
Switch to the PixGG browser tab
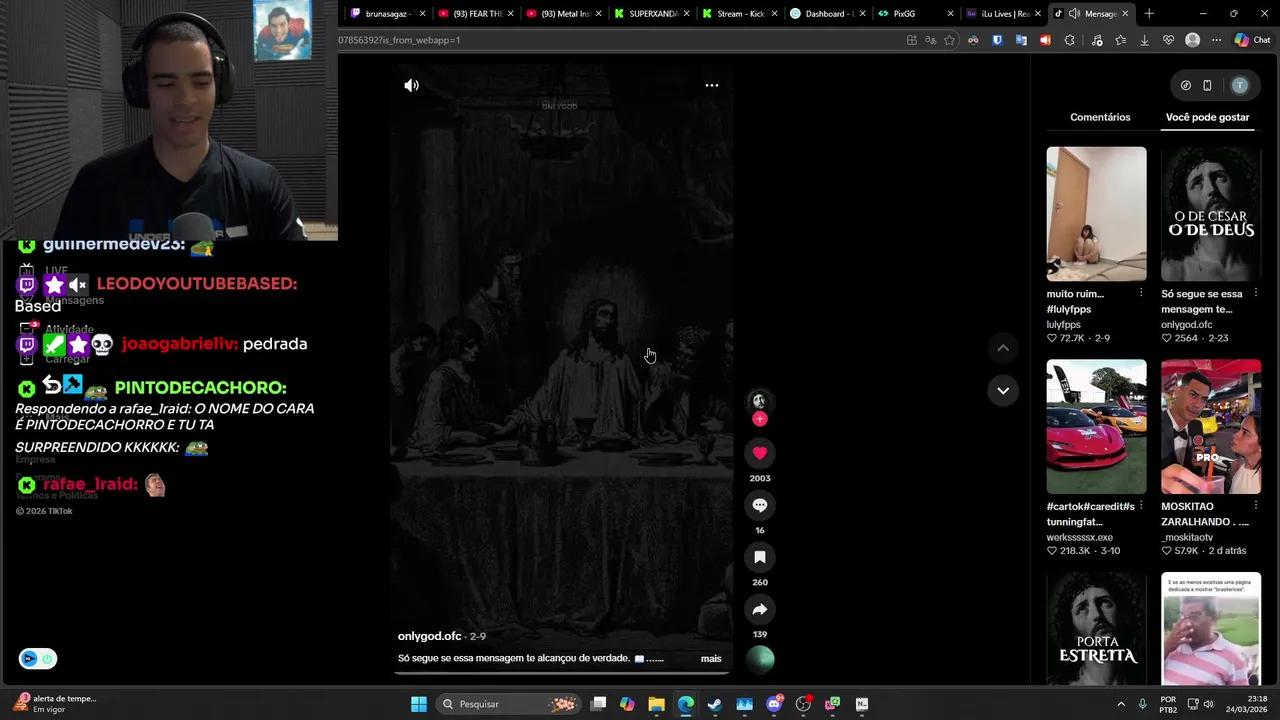pos(915,14)
